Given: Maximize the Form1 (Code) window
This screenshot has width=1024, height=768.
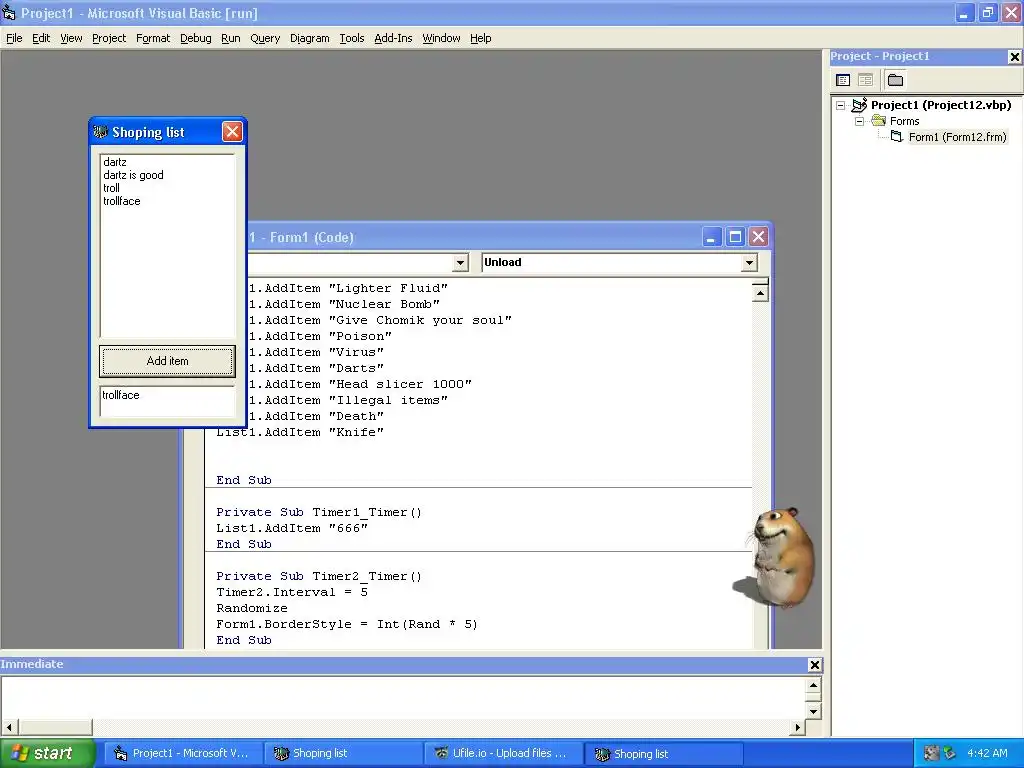Looking at the screenshot, I should tap(735, 236).
